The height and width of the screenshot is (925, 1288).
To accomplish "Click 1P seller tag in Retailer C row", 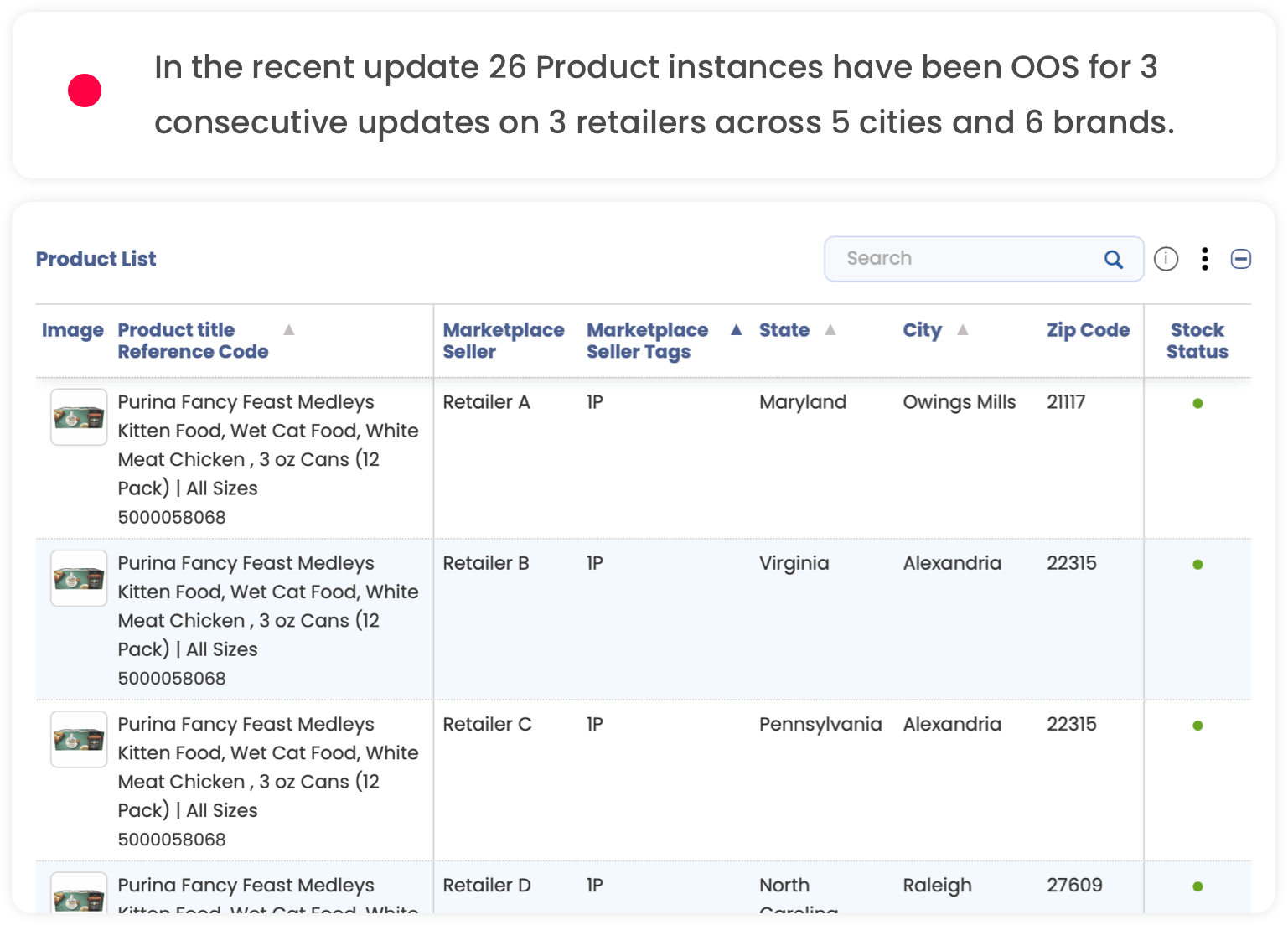I will coord(594,724).
